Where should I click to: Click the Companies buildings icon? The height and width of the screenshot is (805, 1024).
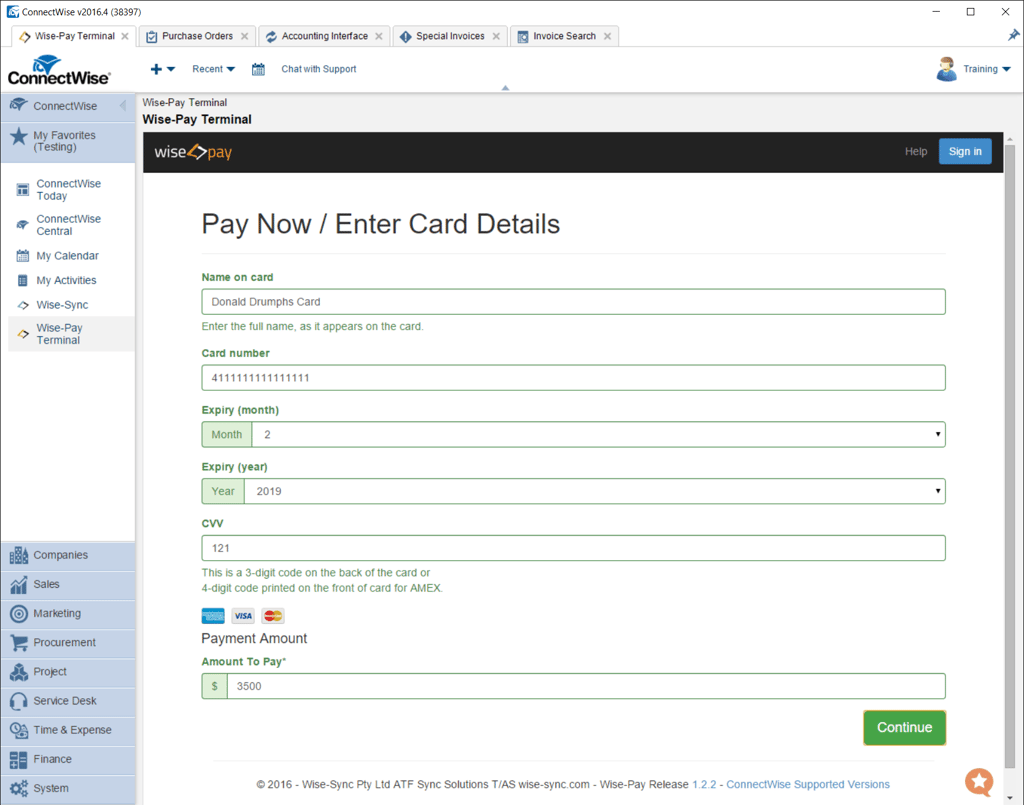(19, 556)
